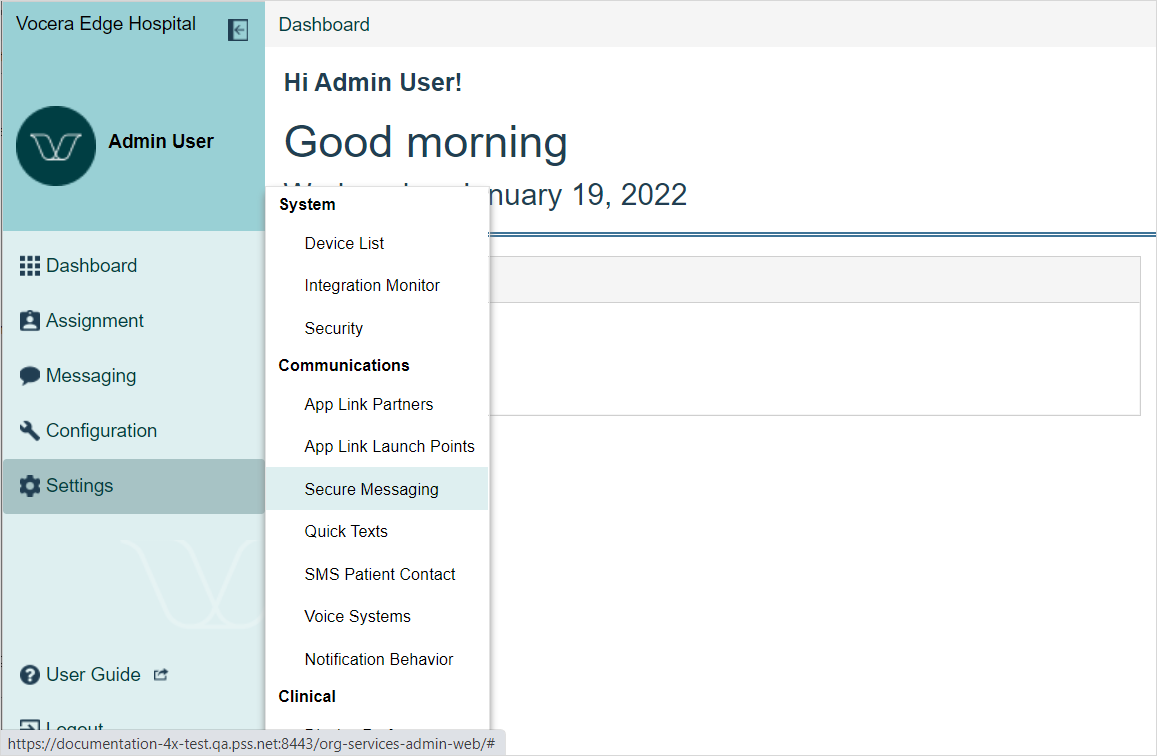This screenshot has width=1157, height=756.
Task: Select Notification Behavior
Action: coord(378,659)
